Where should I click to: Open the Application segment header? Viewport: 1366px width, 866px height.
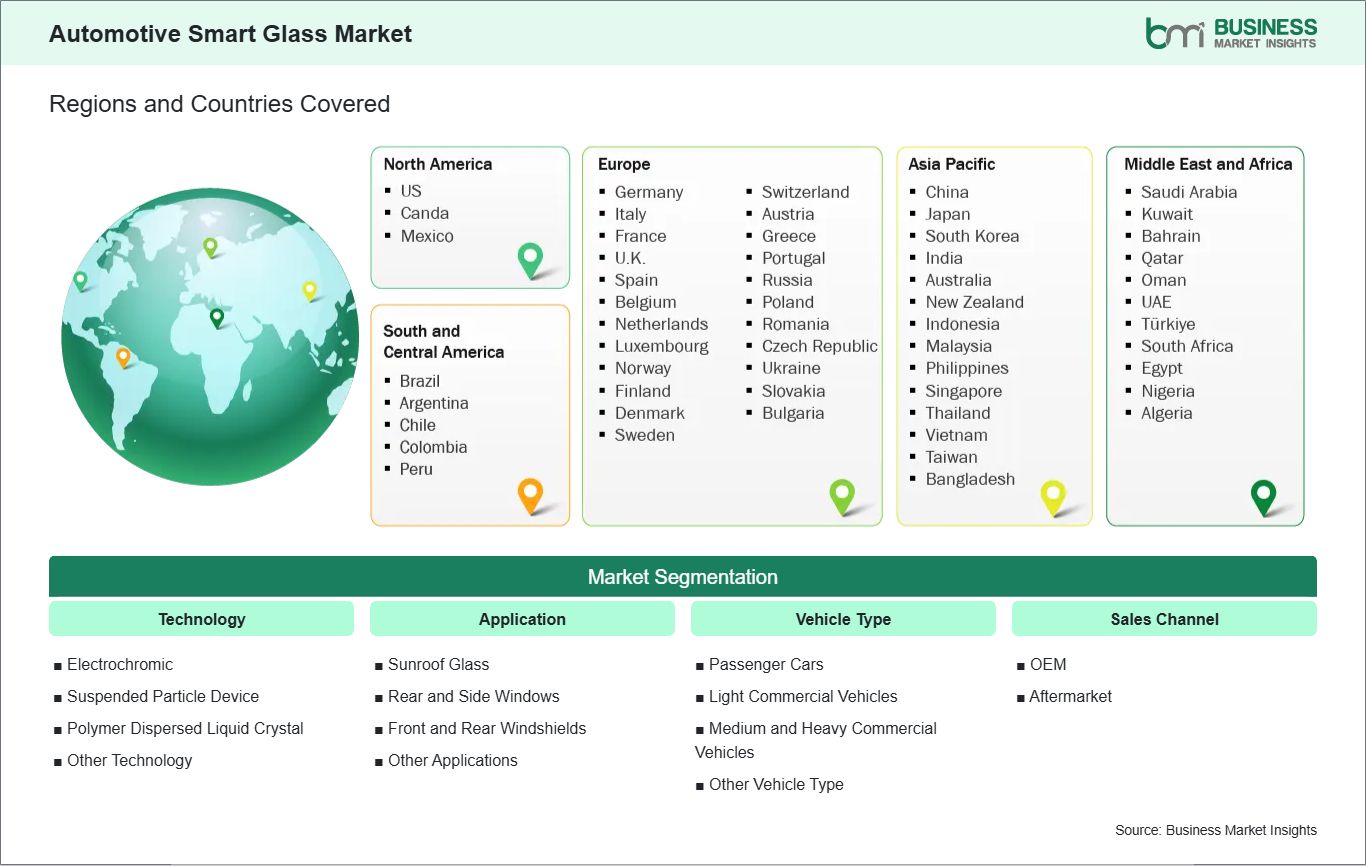tap(522, 619)
